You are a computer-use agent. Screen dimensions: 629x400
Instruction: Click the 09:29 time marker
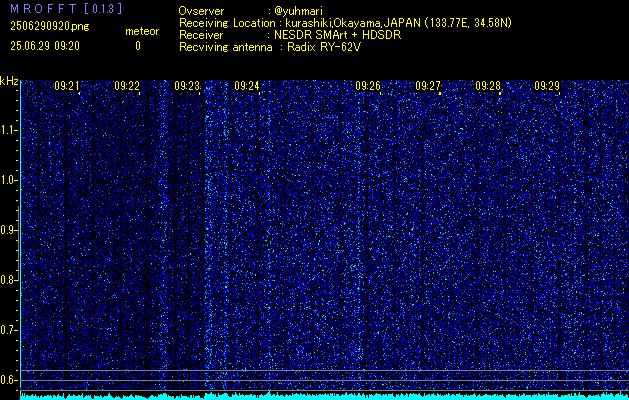(547, 86)
